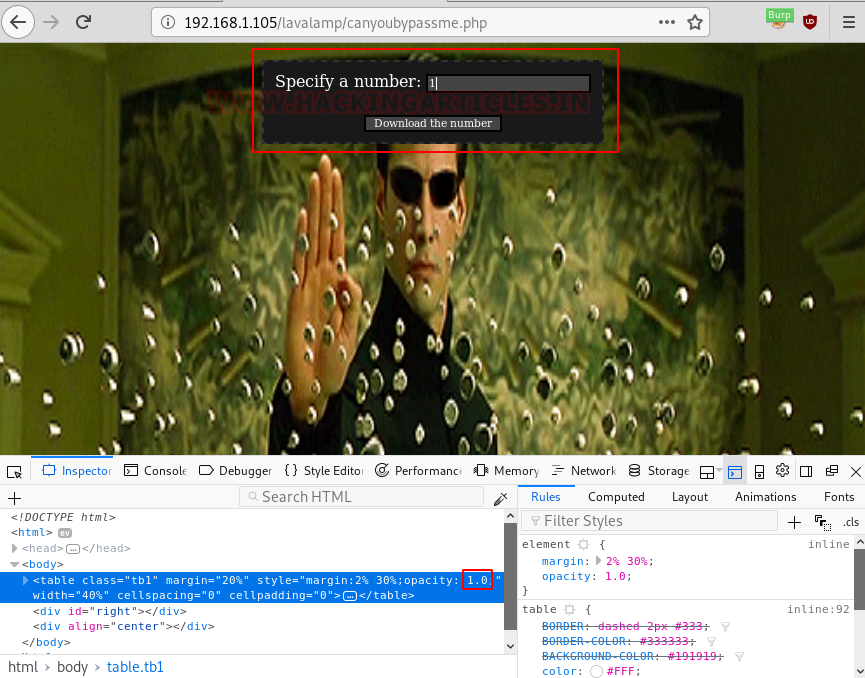The image size is (865, 678).
Task: Click the opacity 1.0 value in Rules
Action: (x=615, y=576)
